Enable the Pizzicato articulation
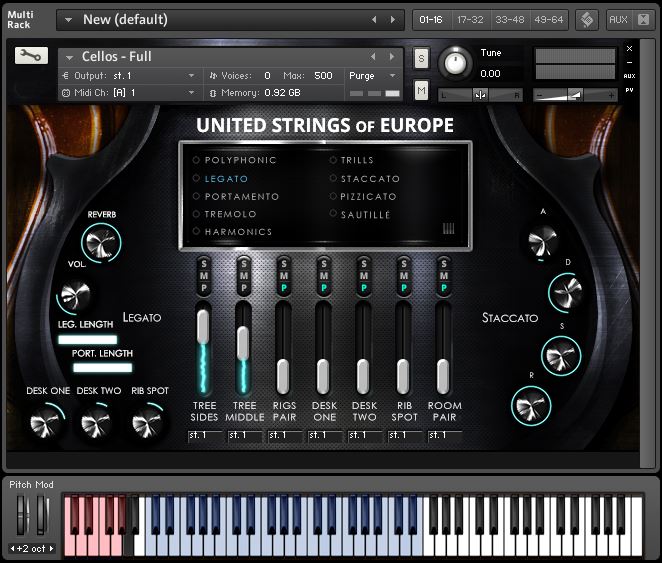This screenshot has height=563, width=662. (x=367, y=196)
